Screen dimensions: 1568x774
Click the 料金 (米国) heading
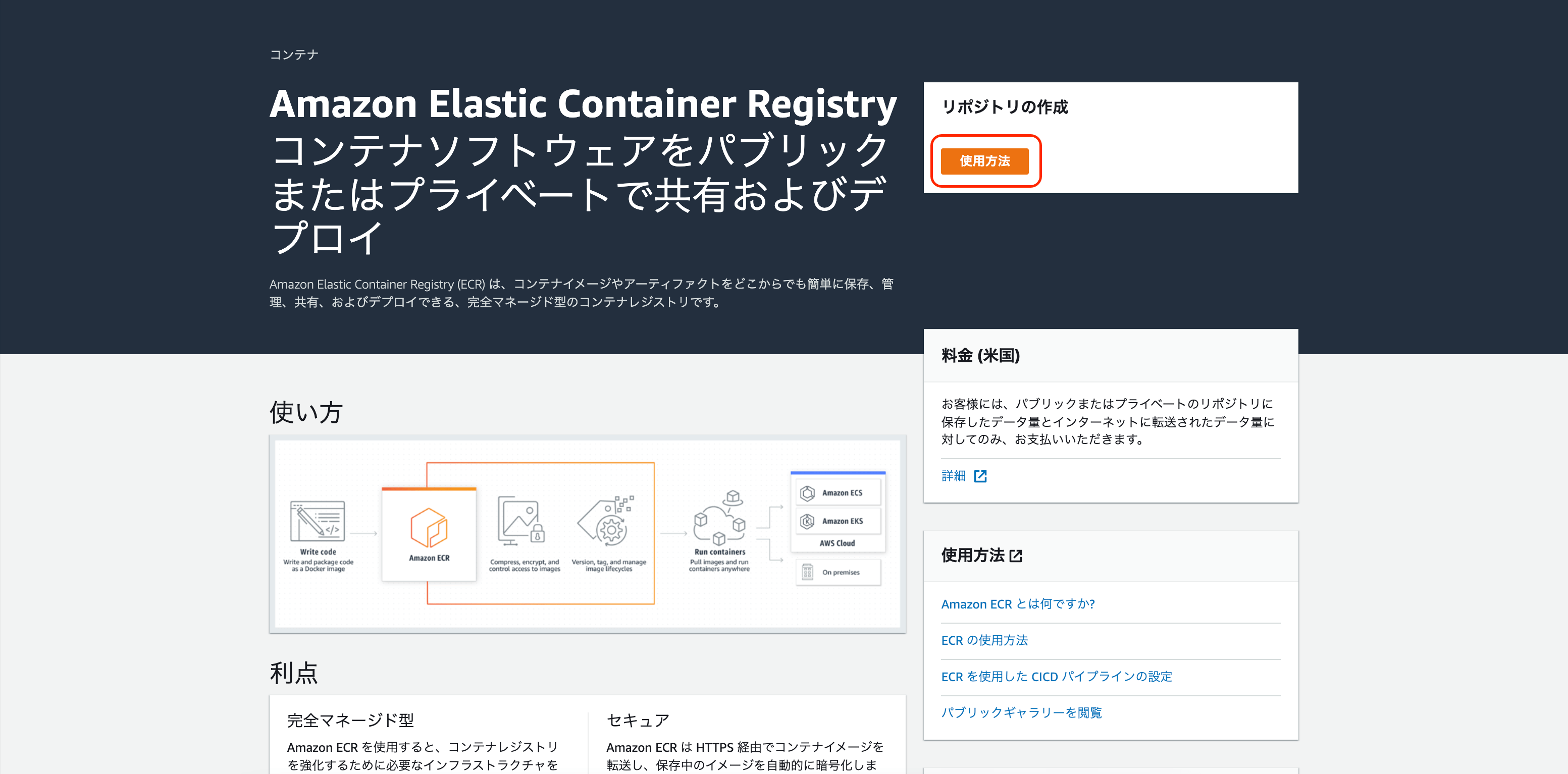[980, 355]
